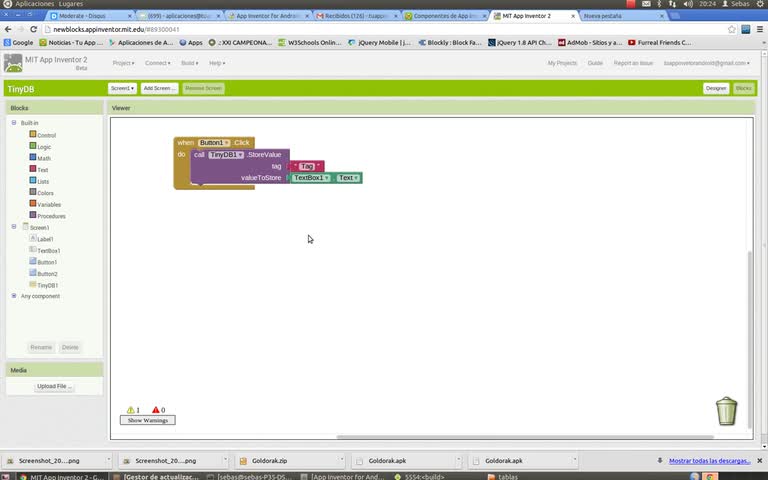Image resolution: width=768 pixels, height=480 pixels.
Task: Click the Rename button
Action: coord(41,347)
